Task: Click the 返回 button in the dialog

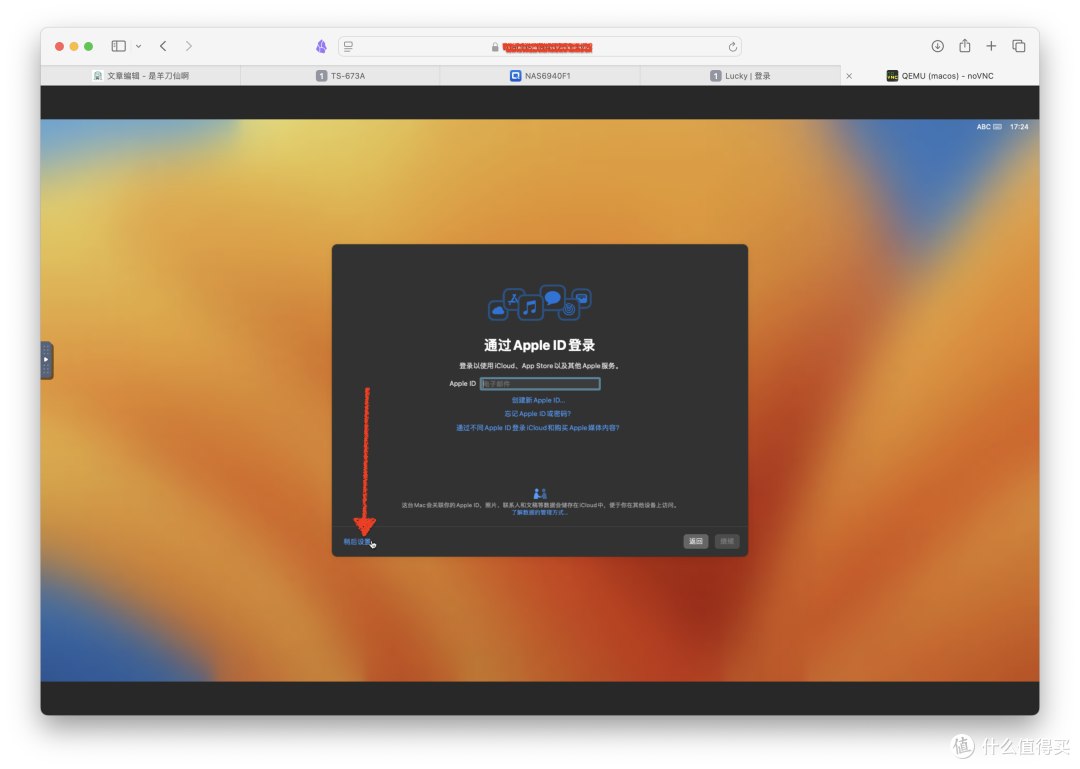Action: 695,540
